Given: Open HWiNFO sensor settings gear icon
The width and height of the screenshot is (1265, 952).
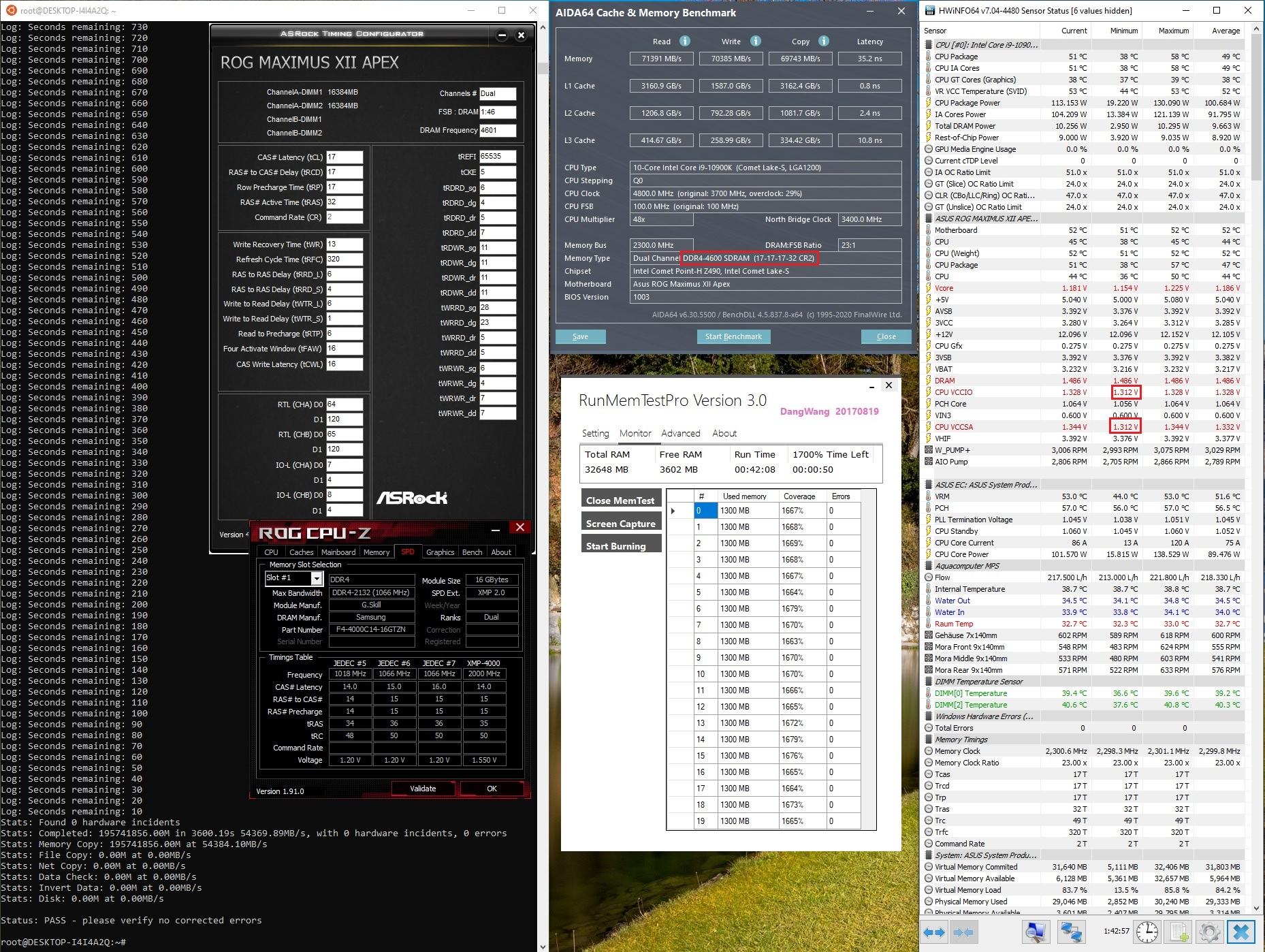Looking at the screenshot, I should click(1209, 932).
